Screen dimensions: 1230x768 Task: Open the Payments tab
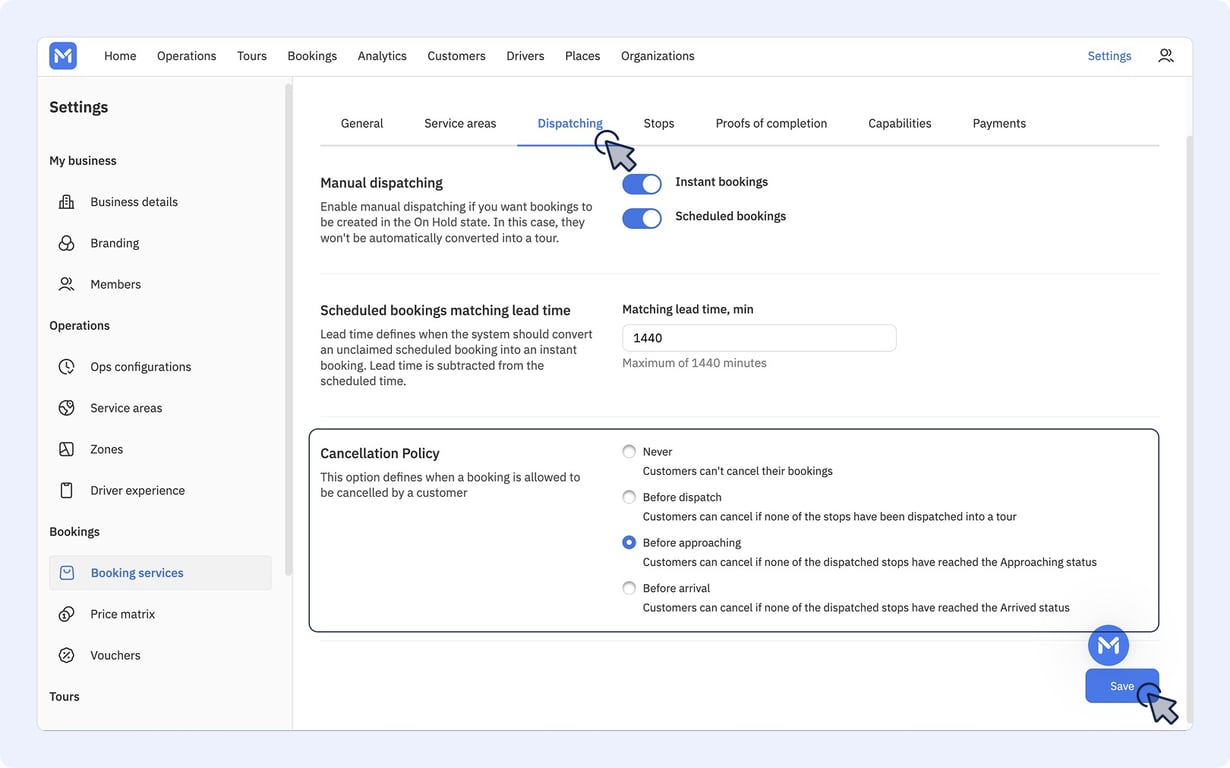(x=999, y=124)
